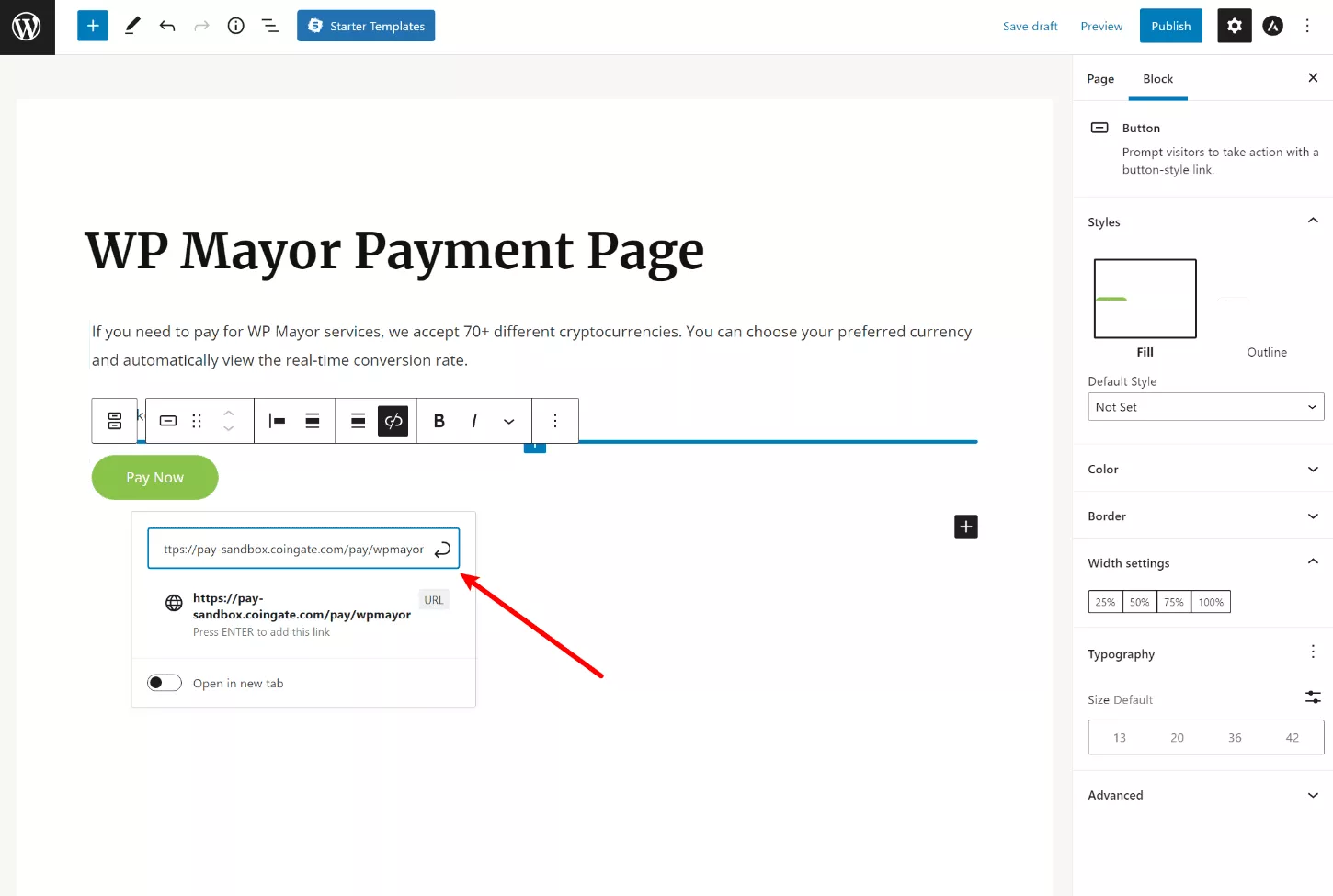Viewport: 1333px width, 896px height.
Task: Grab the block drag handle
Action: pos(197,421)
